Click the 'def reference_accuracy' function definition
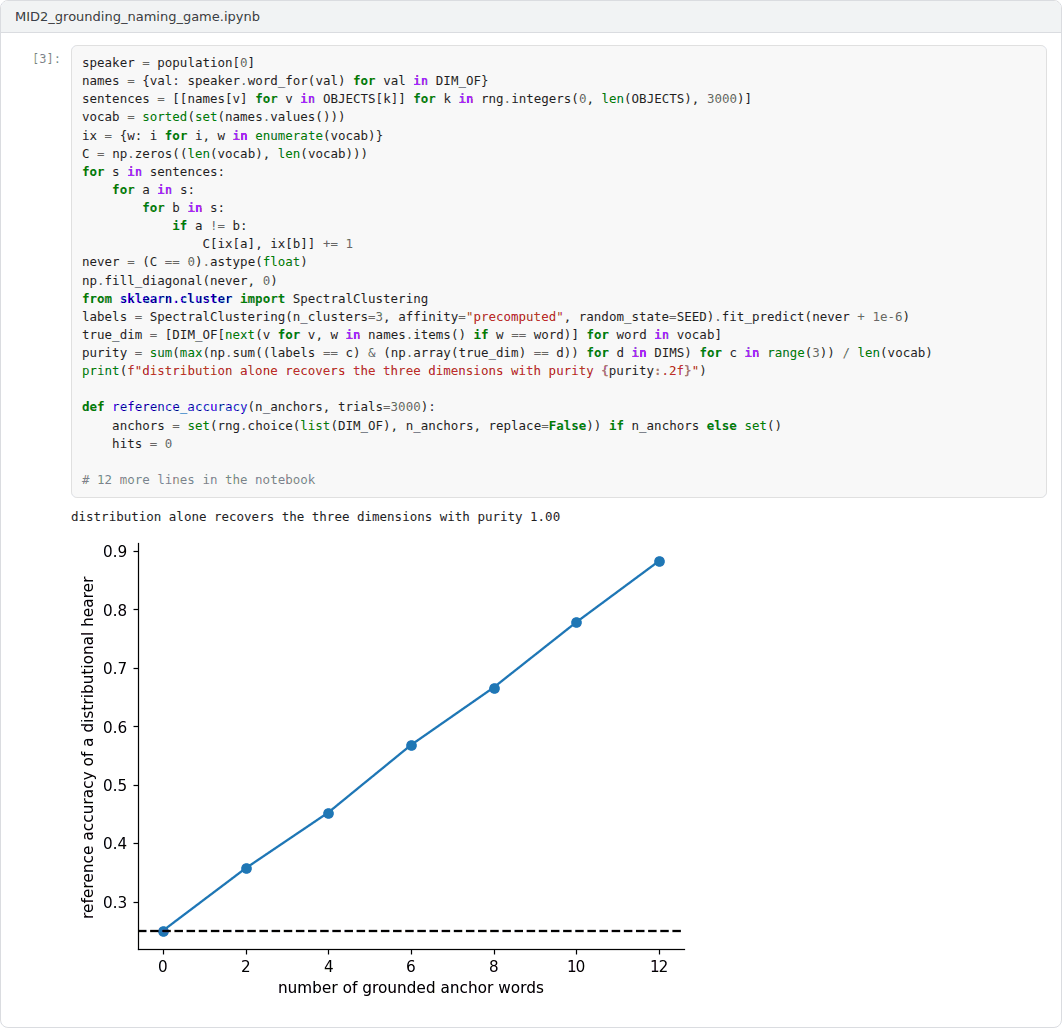 click(259, 406)
